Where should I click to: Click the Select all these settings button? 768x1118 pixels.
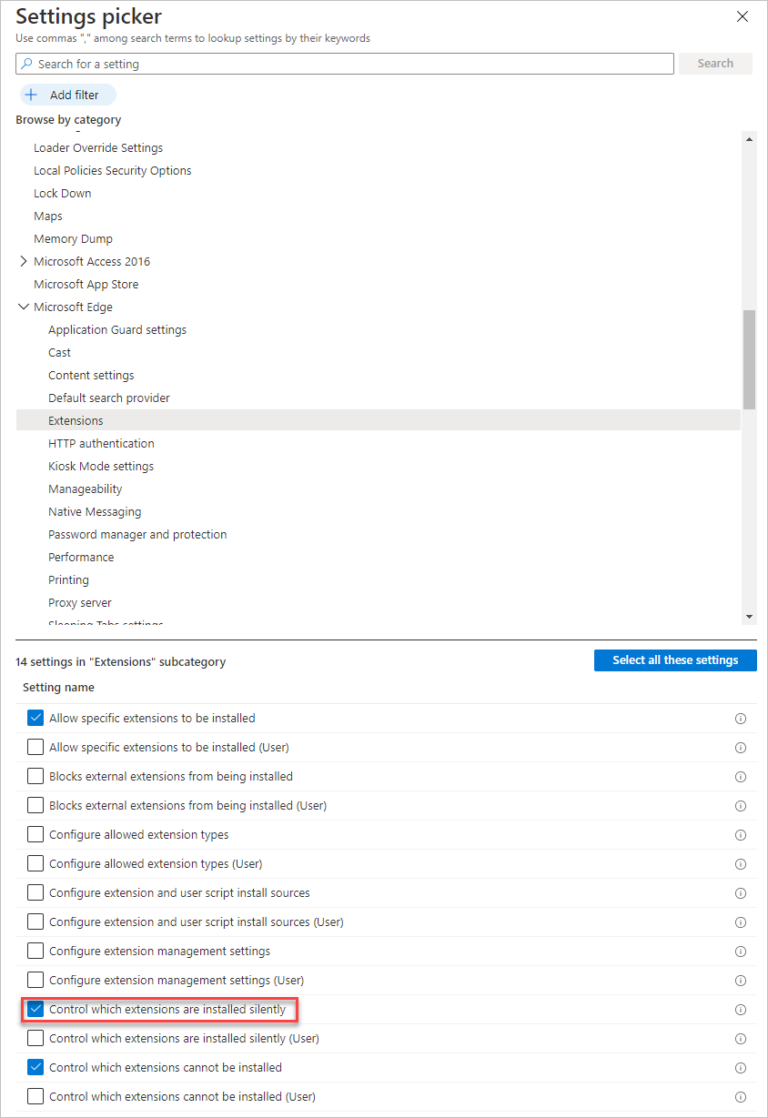675,660
